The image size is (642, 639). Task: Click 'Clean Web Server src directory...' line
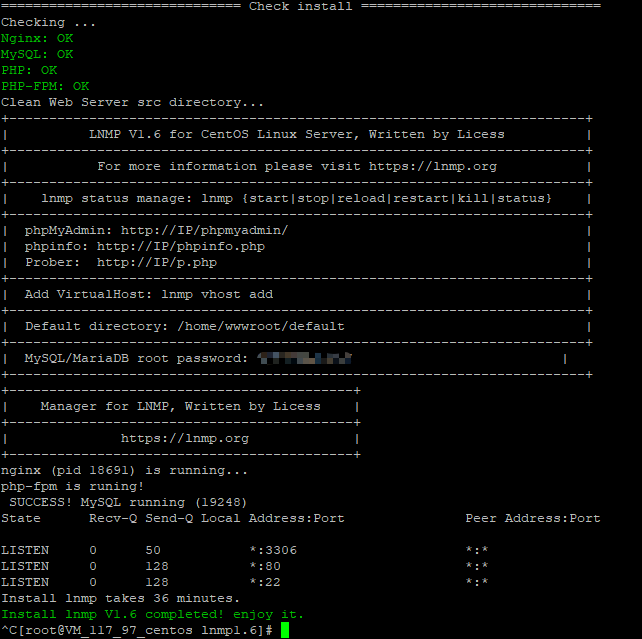click(x=132, y=102)
